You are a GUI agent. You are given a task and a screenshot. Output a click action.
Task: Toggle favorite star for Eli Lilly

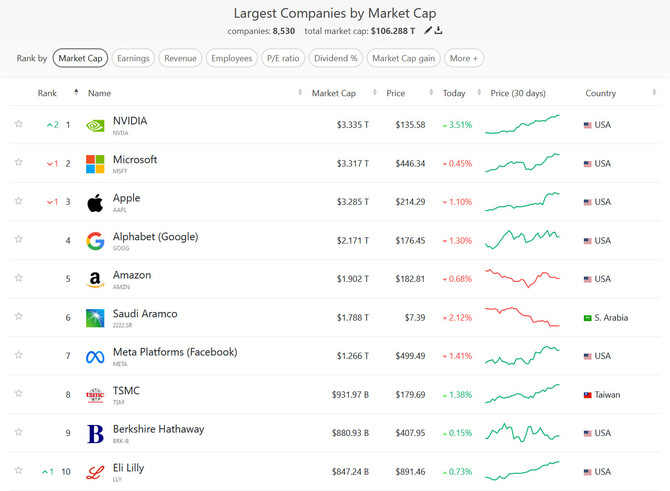coord(18,470)
